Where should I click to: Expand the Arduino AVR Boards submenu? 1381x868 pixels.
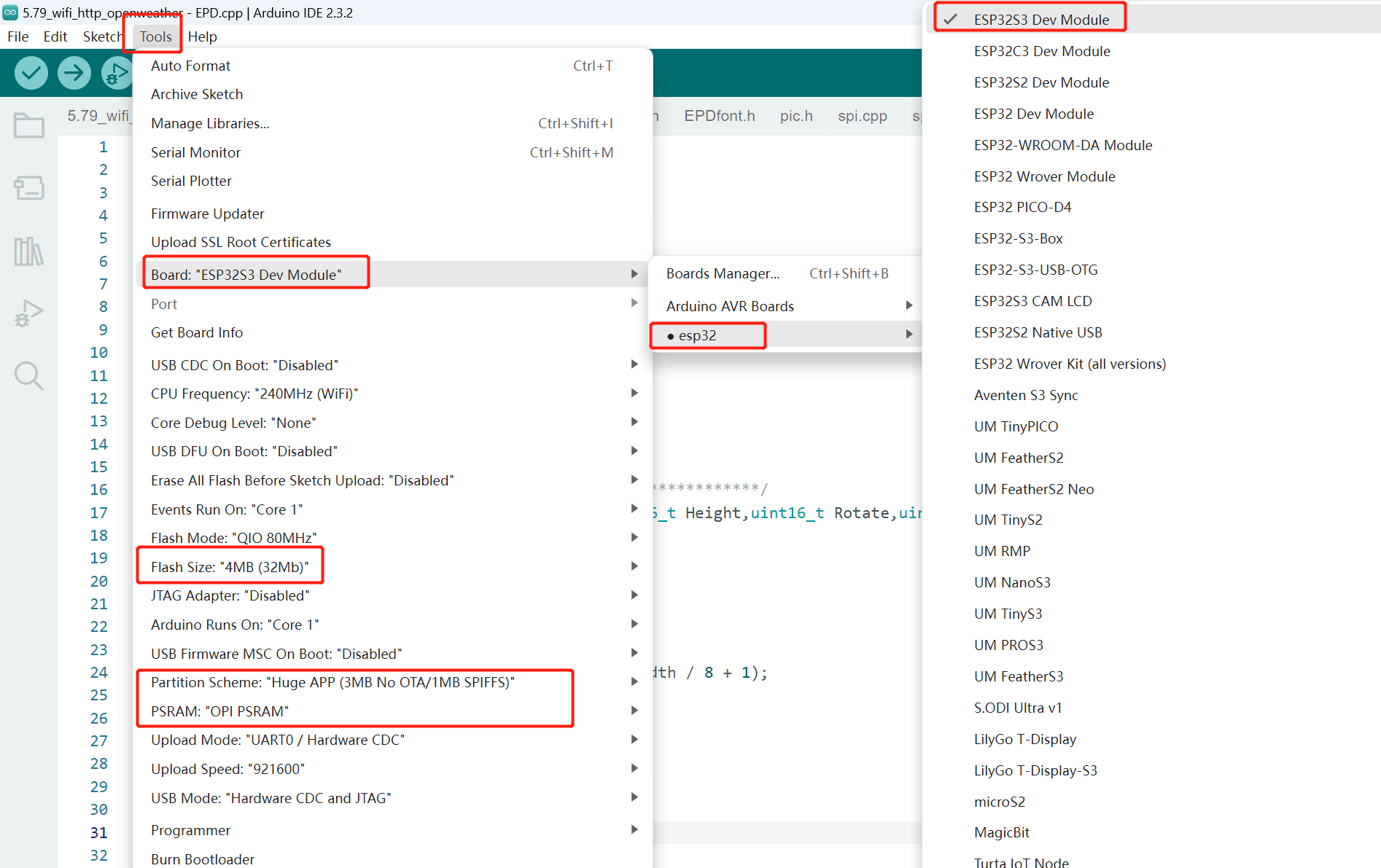pos(786,306)
